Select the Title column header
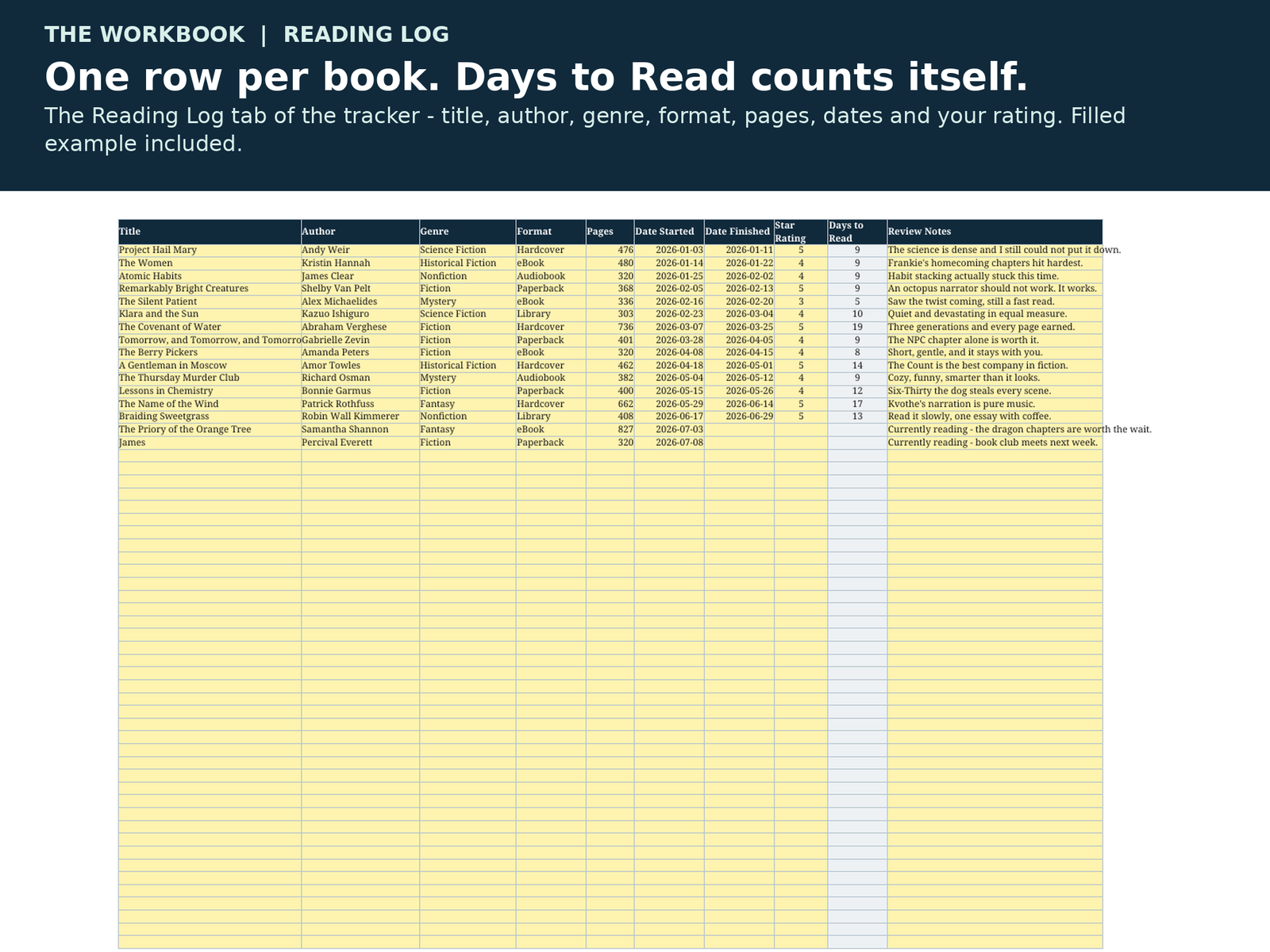The image size is (1270, 952). 210,232
